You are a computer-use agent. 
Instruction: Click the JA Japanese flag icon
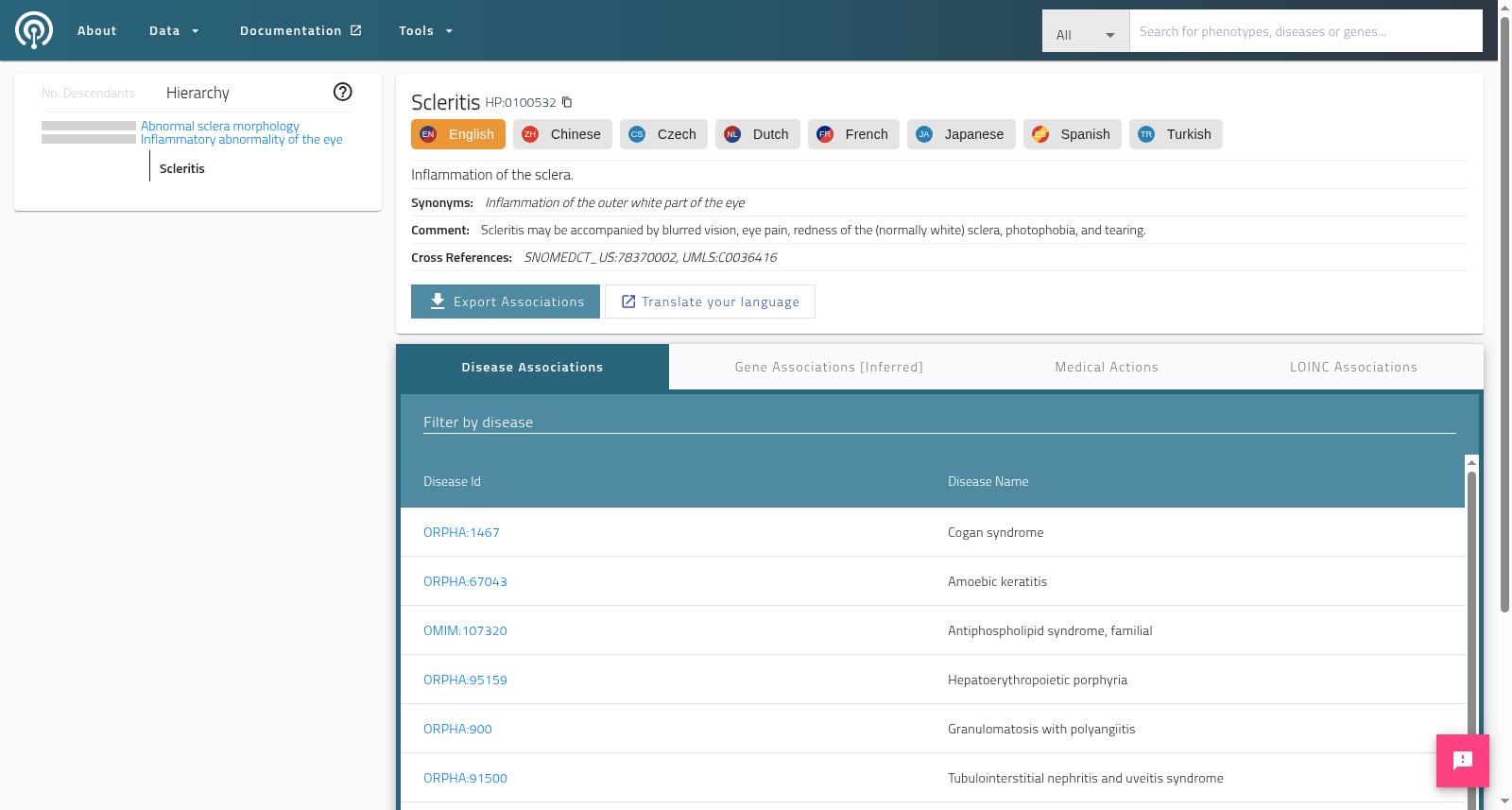pyautogui.click(x=924, y=134)
